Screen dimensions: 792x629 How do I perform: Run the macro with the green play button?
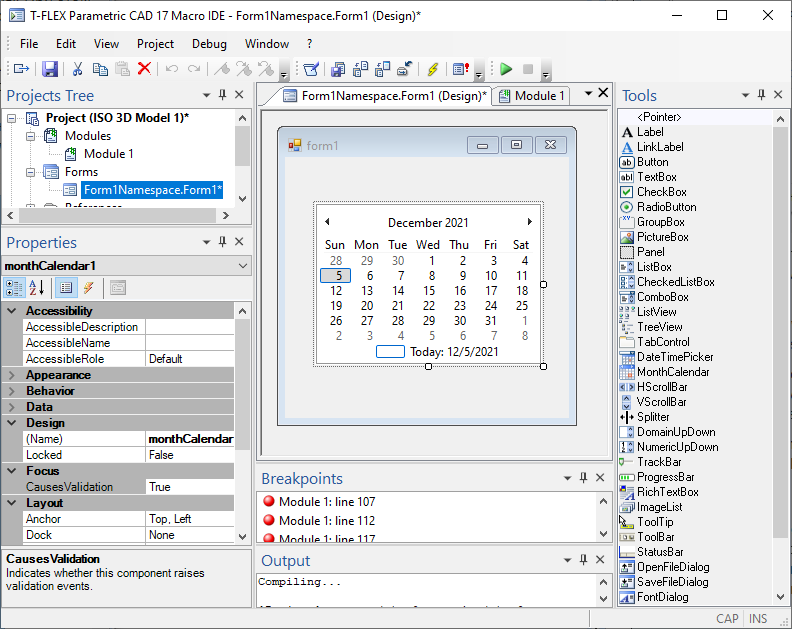pyautogui.click(x=506, y=69)
